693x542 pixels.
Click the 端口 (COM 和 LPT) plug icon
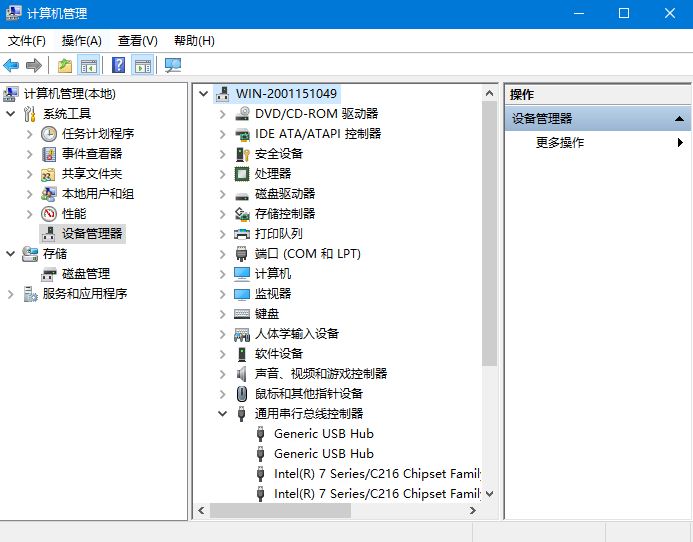point(241,254)
